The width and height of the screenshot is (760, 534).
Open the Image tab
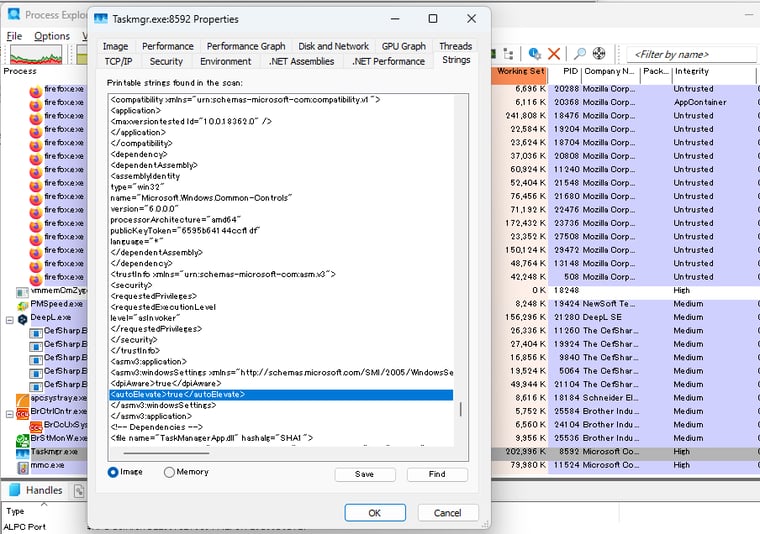coord(115,46)
